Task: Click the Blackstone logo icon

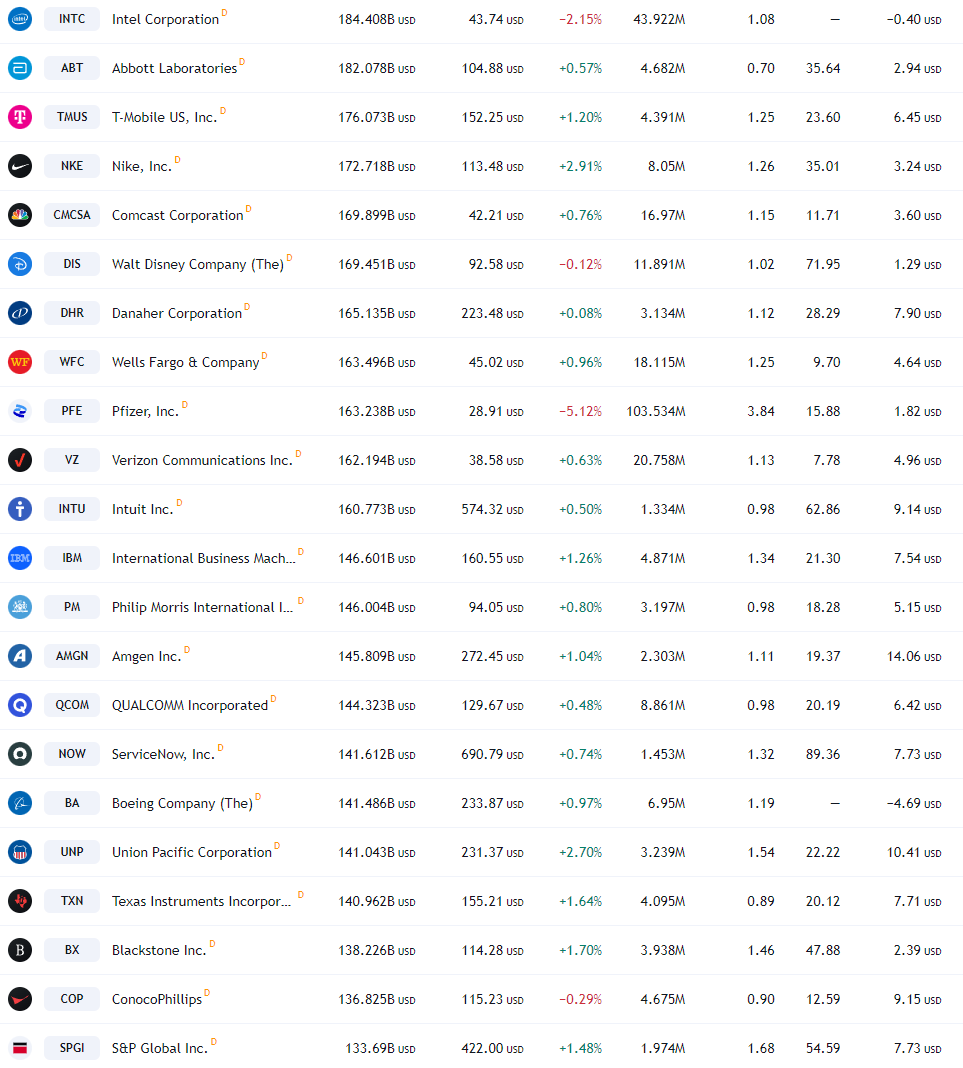Action: pos(20,949)
